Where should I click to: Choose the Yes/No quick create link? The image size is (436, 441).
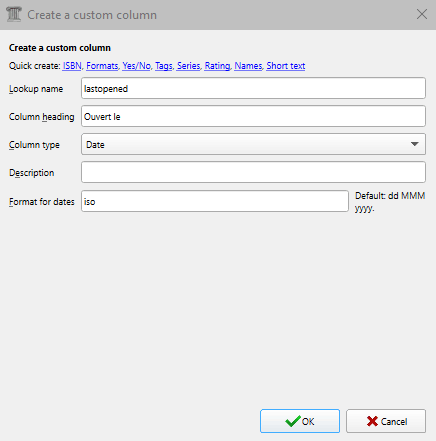[136, 66]
